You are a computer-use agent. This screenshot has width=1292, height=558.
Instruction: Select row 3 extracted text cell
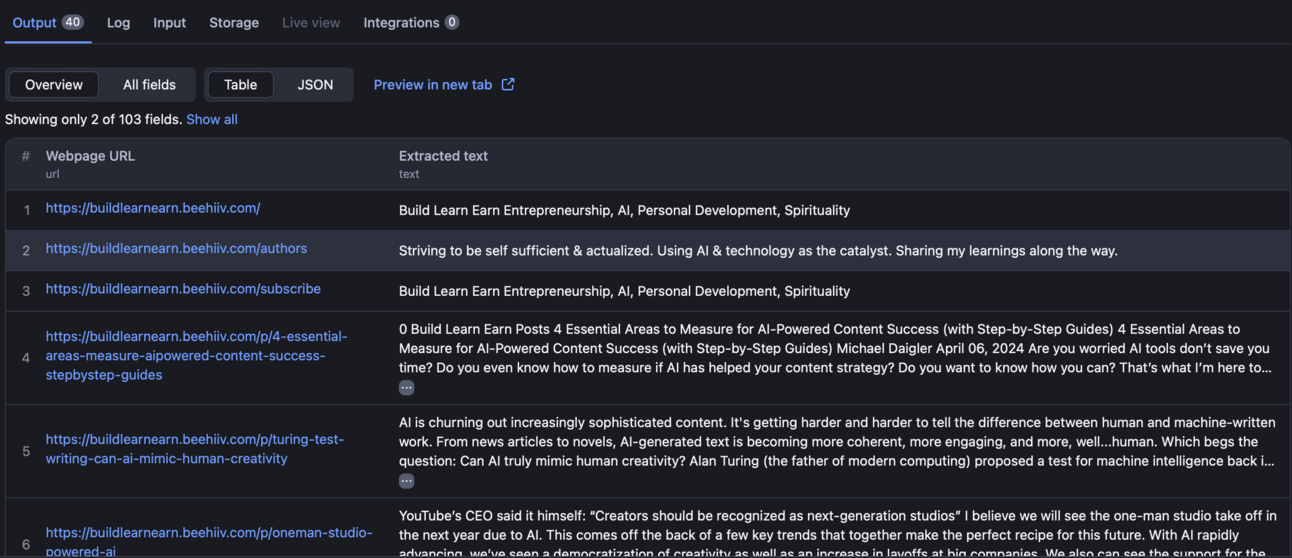click(624, 291)
